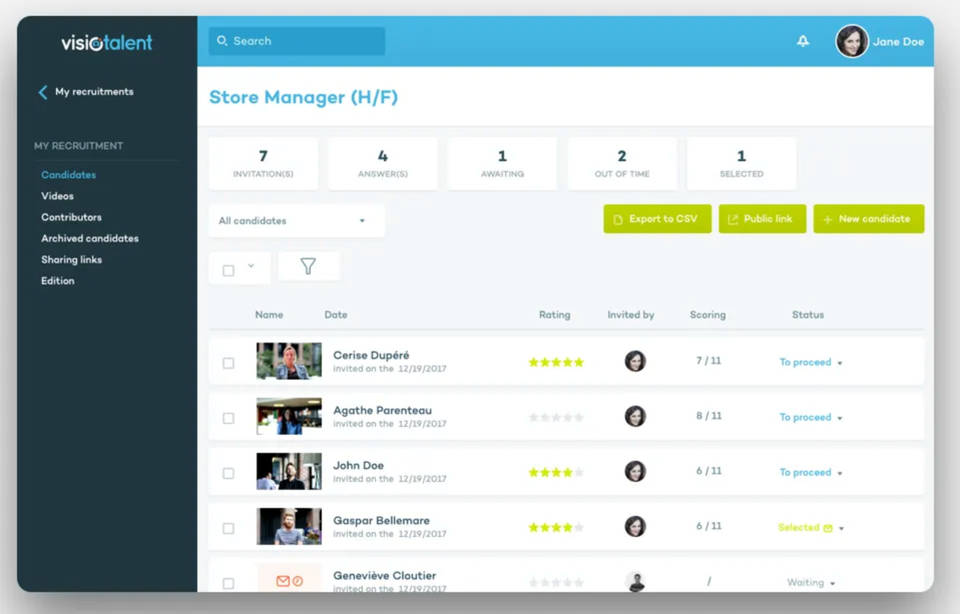The height and width of the screenshot is (614, 960).
Task: Tick the select-all candidates checkbox
Action: click(x=228, y=271)
